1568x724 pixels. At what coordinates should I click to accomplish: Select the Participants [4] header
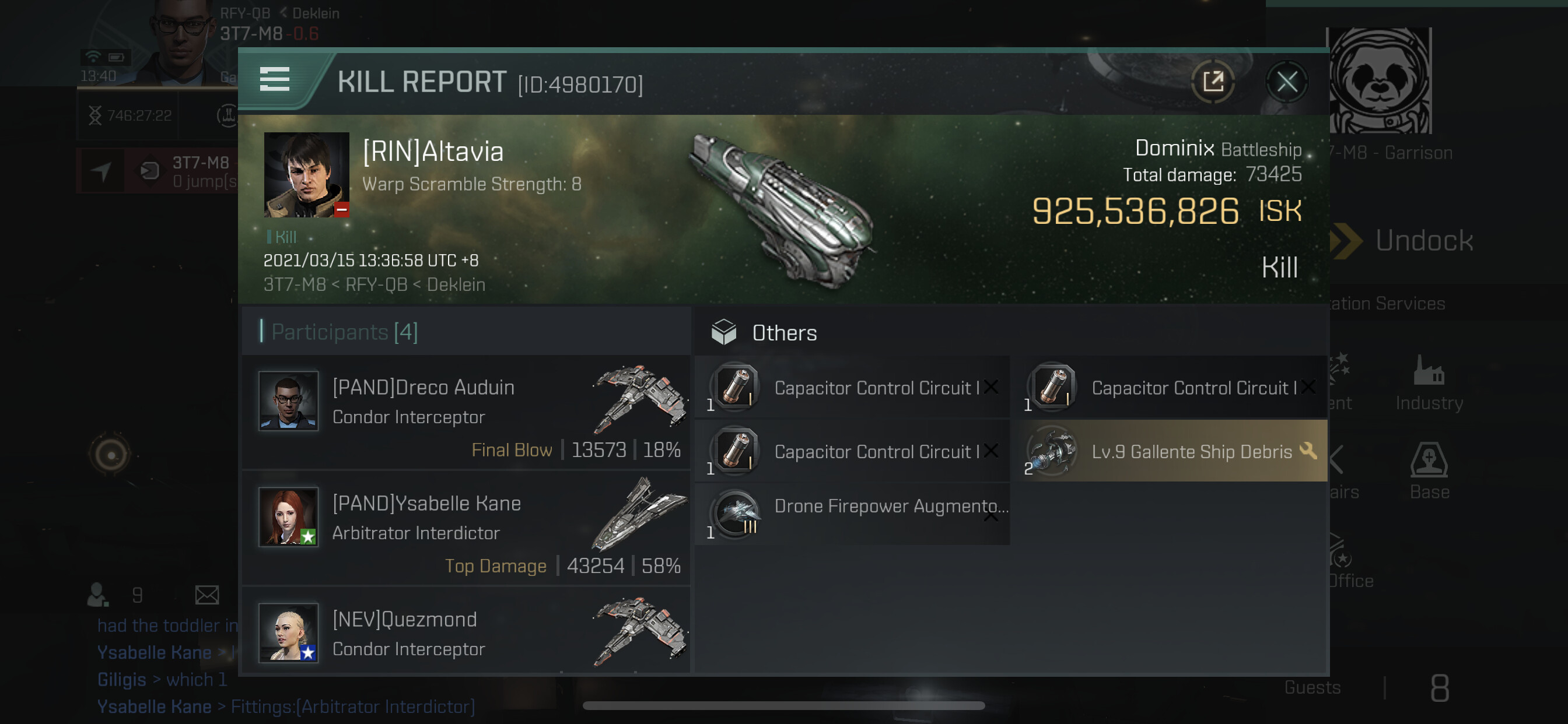coord(344,332)
